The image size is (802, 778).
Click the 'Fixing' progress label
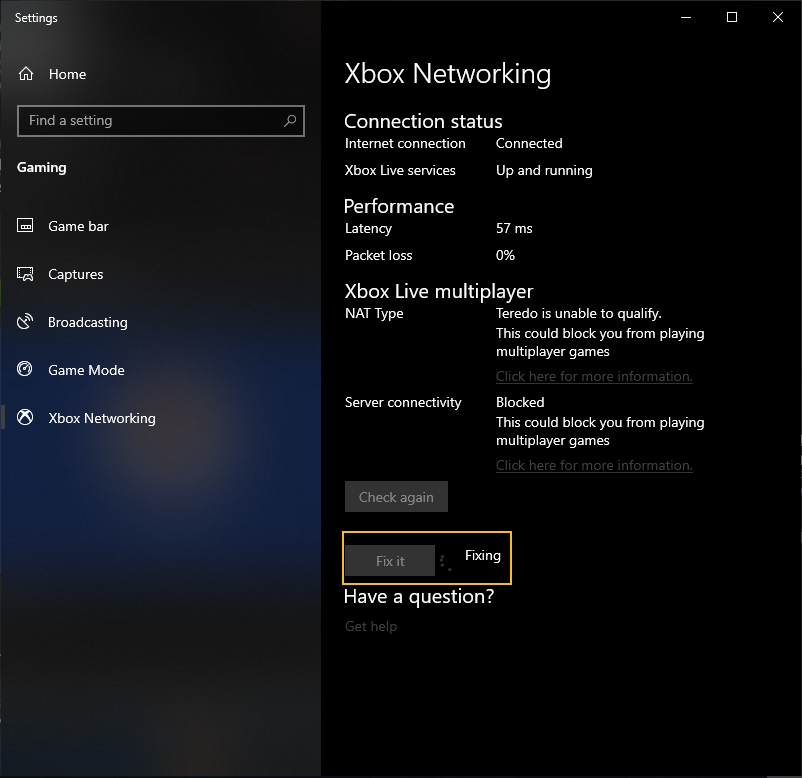[x=483, y=555]
